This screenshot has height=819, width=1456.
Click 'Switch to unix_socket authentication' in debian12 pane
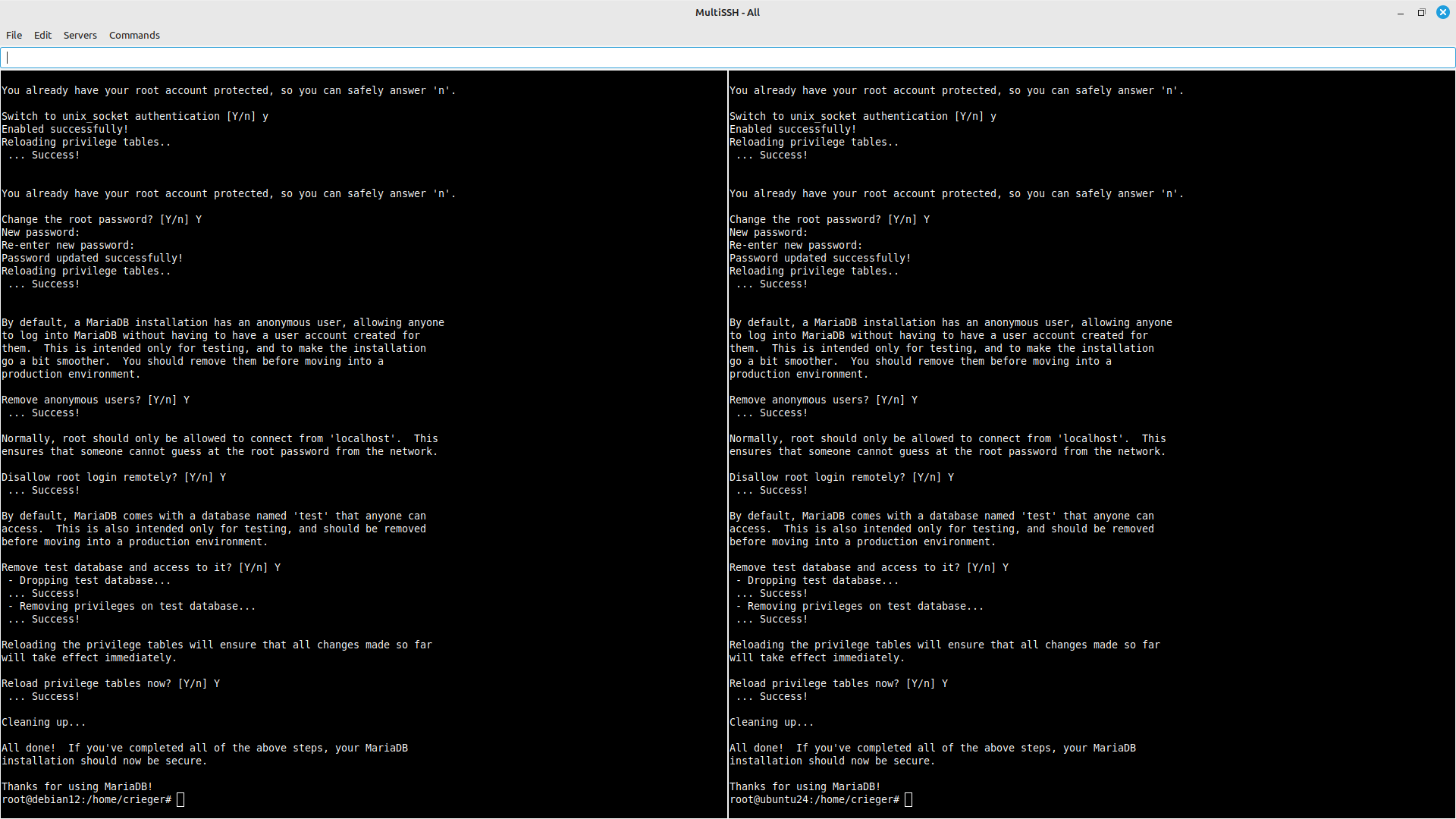111,116
